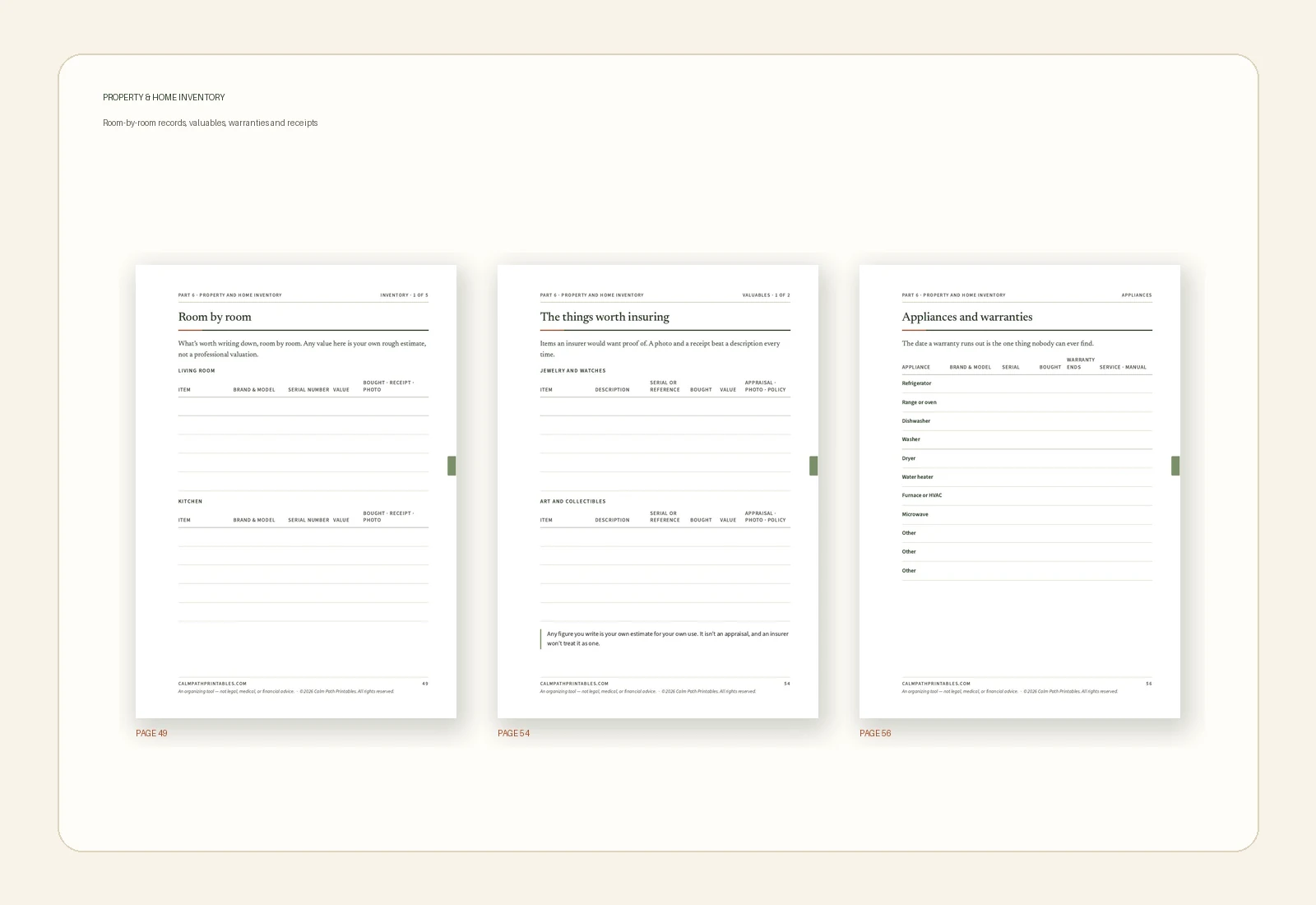1316x905 pixels.
Task: Click the 'What's worth writing down' intro paragraph
Action: [302, 349]
